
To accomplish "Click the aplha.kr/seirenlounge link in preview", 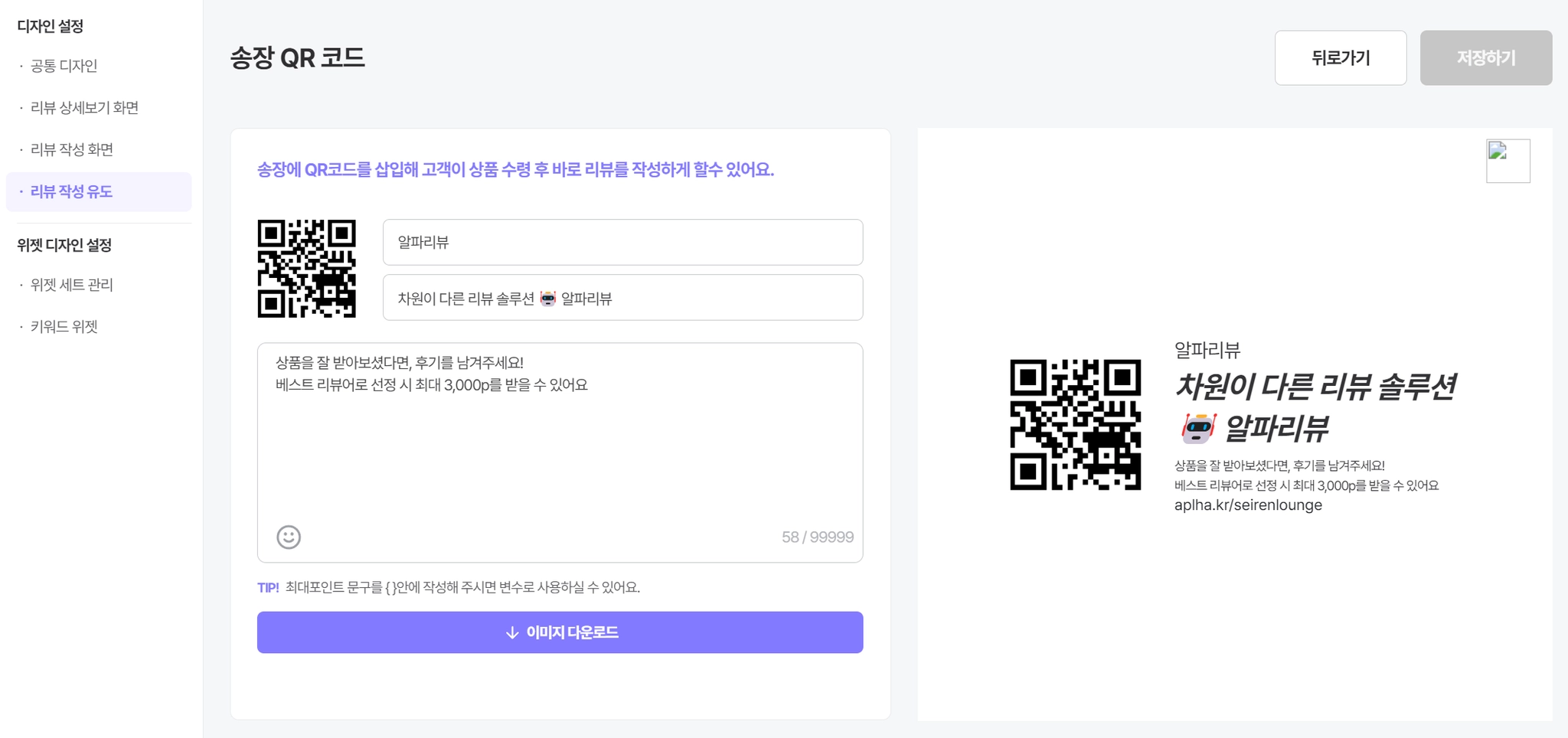I will pos(1248,505).
